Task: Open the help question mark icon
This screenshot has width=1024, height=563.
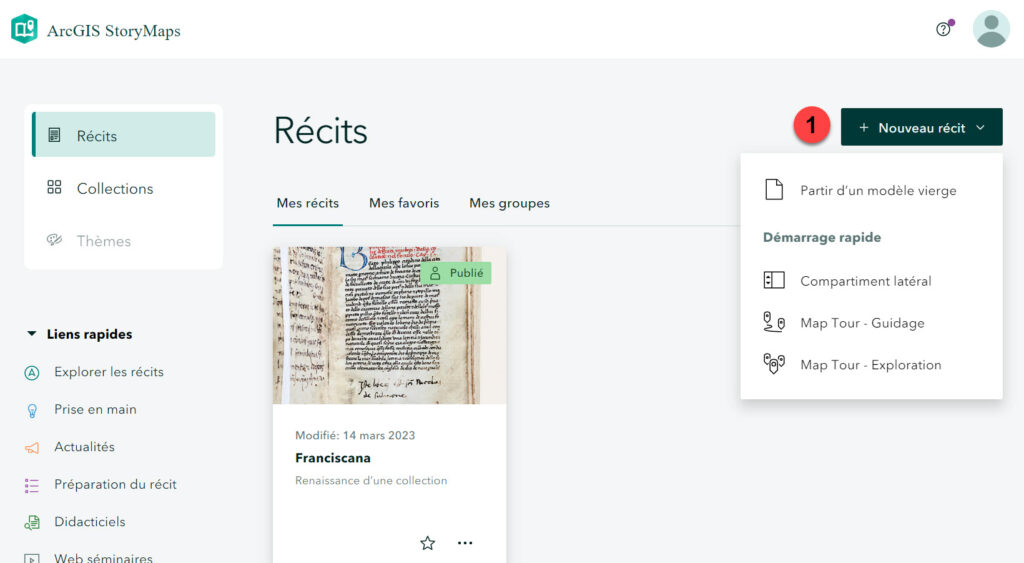Action: (x=943, y=29)
